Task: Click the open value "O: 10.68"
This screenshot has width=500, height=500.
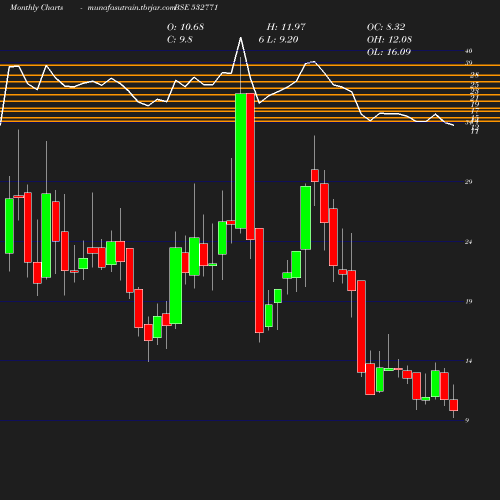Action: tap(185, 27)
